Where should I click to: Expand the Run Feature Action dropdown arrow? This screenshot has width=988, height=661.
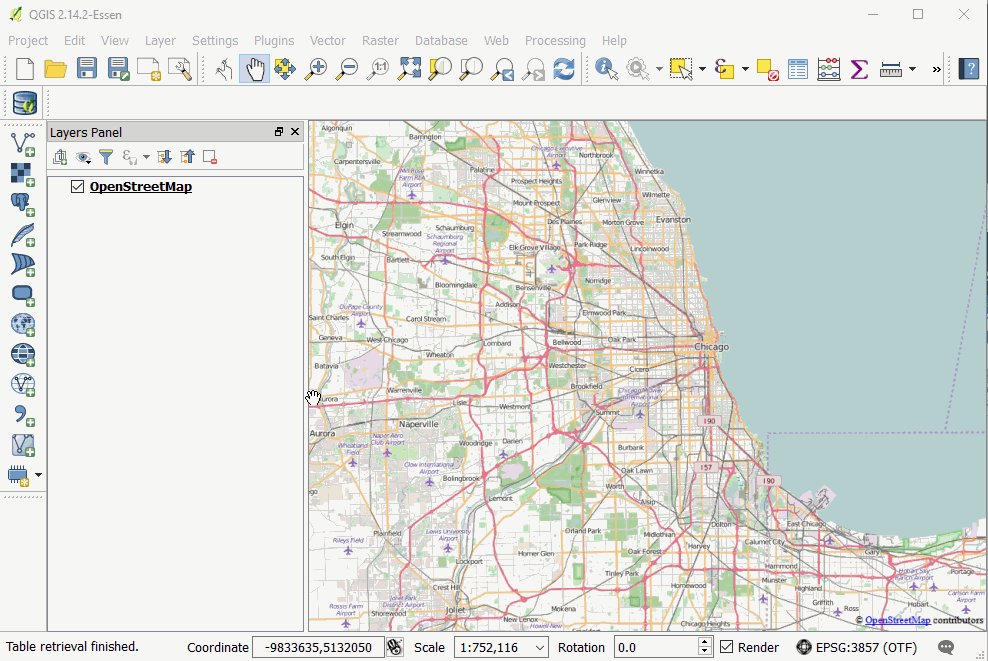coord(659,69)
